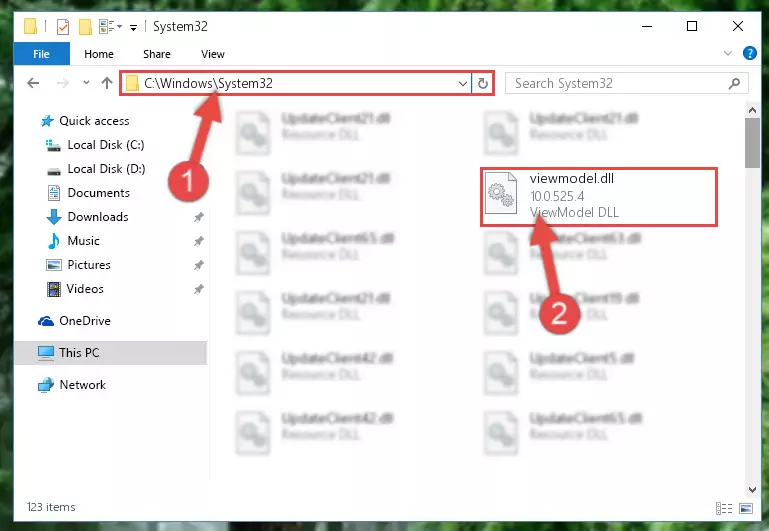Image resolution: width=769 pixels, height=531 pixels.
Task: Click the Search System32 field
Action: point(627,83)
